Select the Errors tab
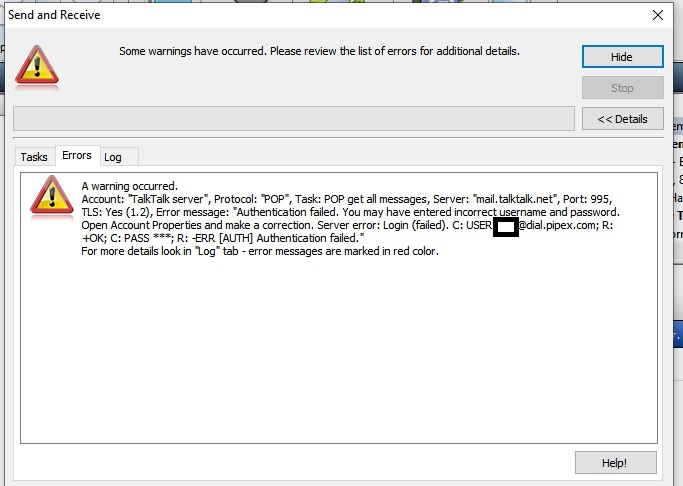683x486 pixels. [x=76, y=156]
